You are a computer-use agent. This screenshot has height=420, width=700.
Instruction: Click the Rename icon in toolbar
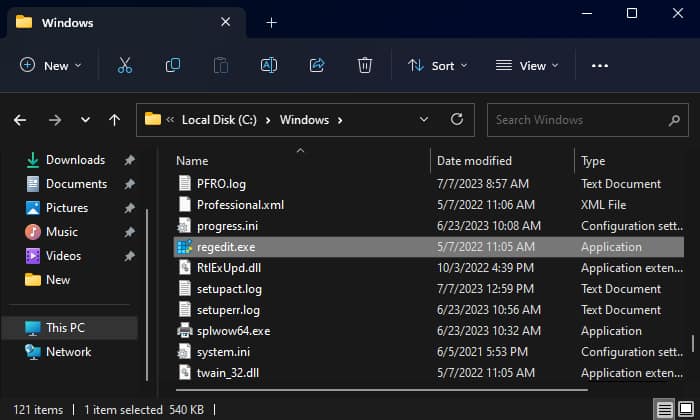(x=269, y=66)
